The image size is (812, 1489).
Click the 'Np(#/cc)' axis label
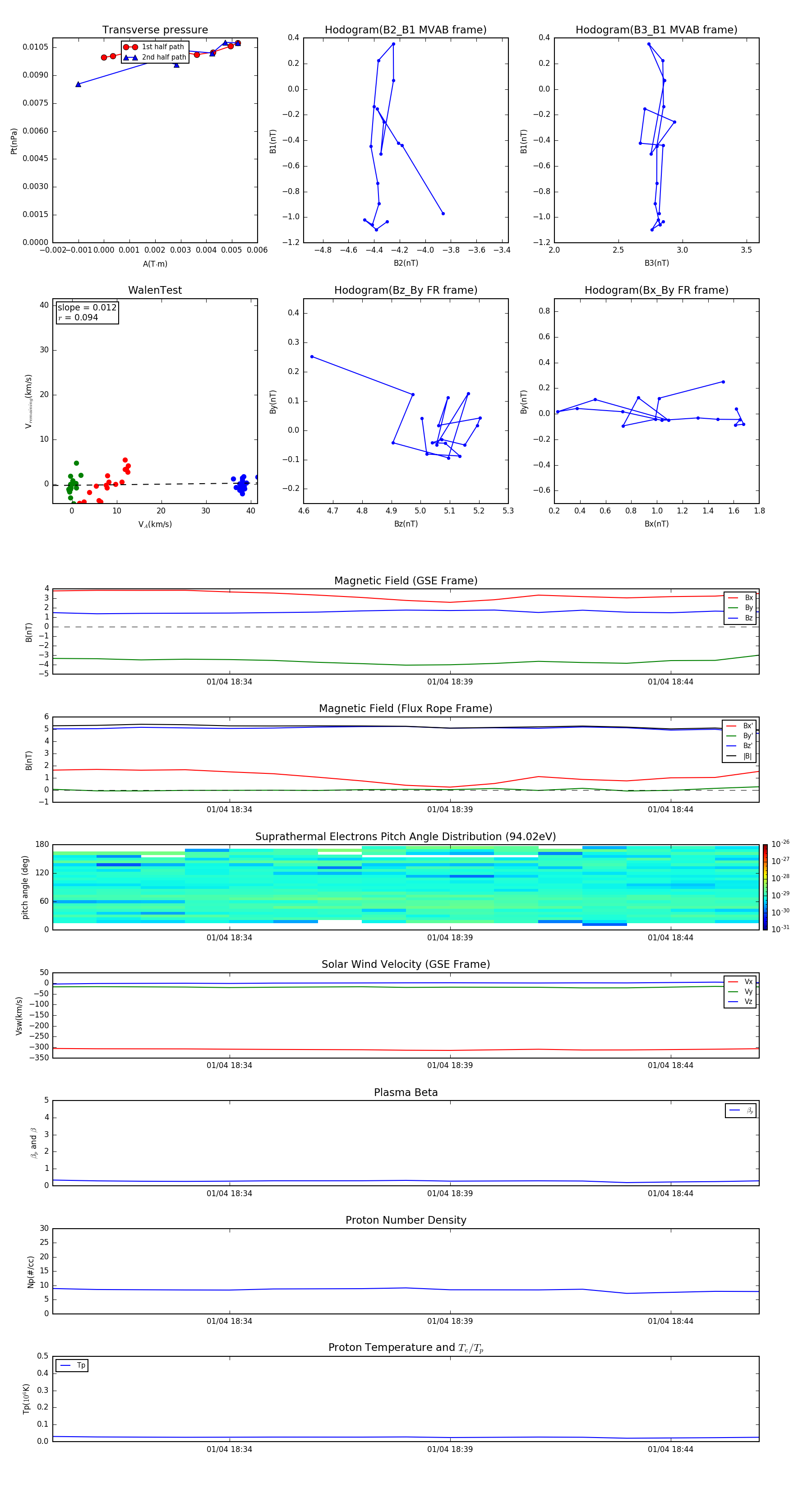coord(31,1272)
